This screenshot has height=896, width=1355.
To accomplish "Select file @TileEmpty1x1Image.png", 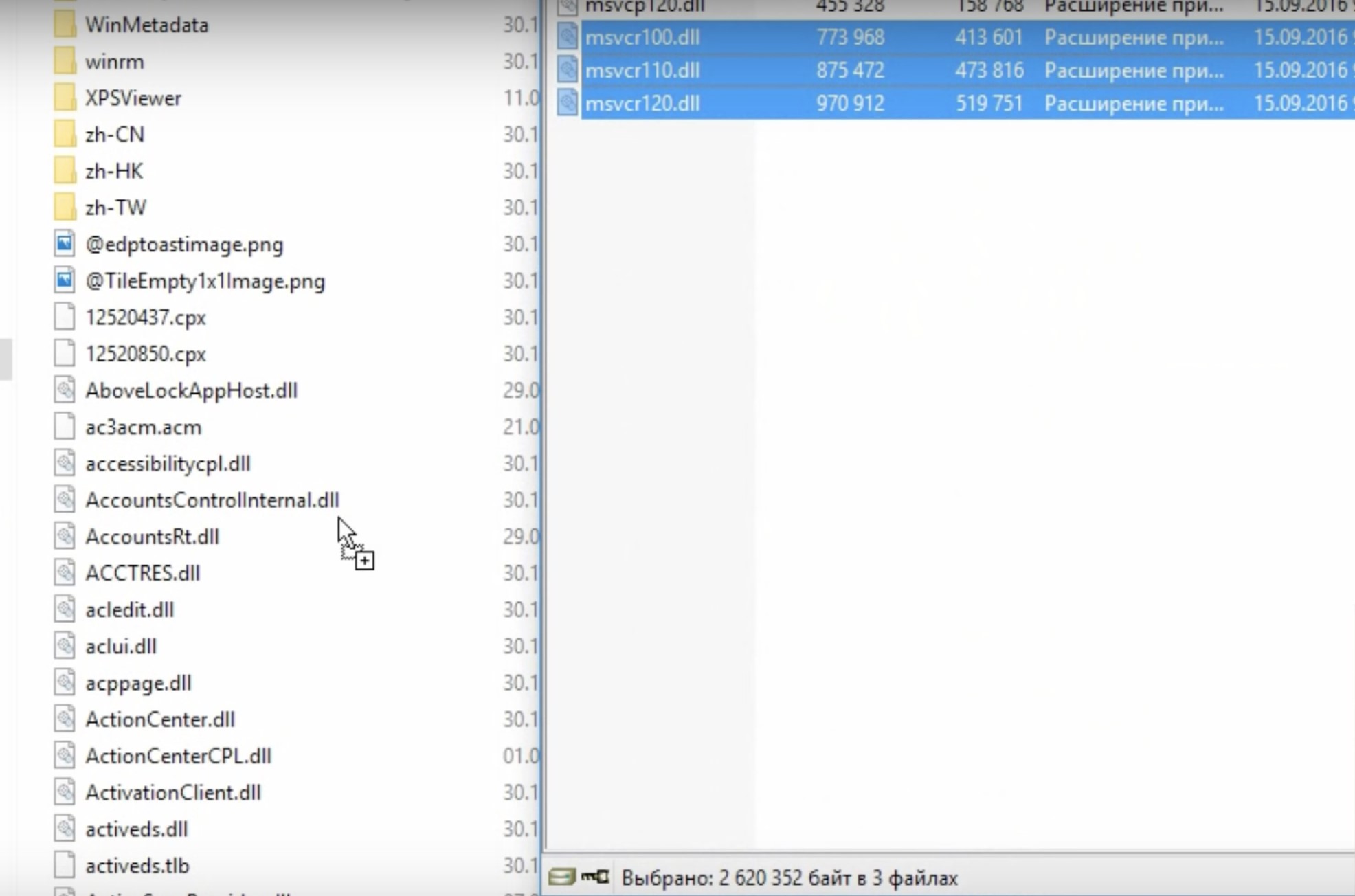I will click(x=205, y=281).
